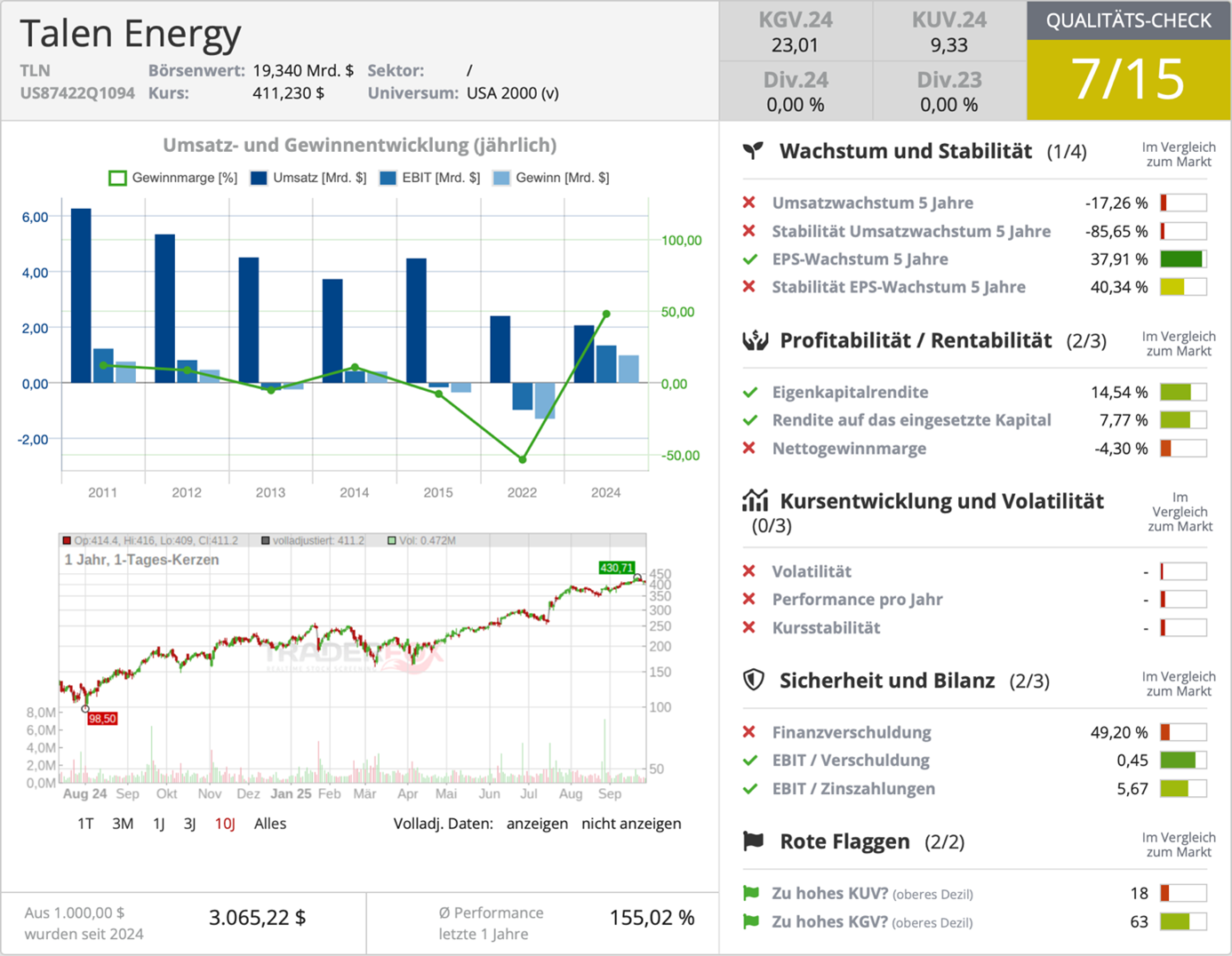Click the Profitabilität / Rentabilität hand icon
1232x956 pixels.
755,340
